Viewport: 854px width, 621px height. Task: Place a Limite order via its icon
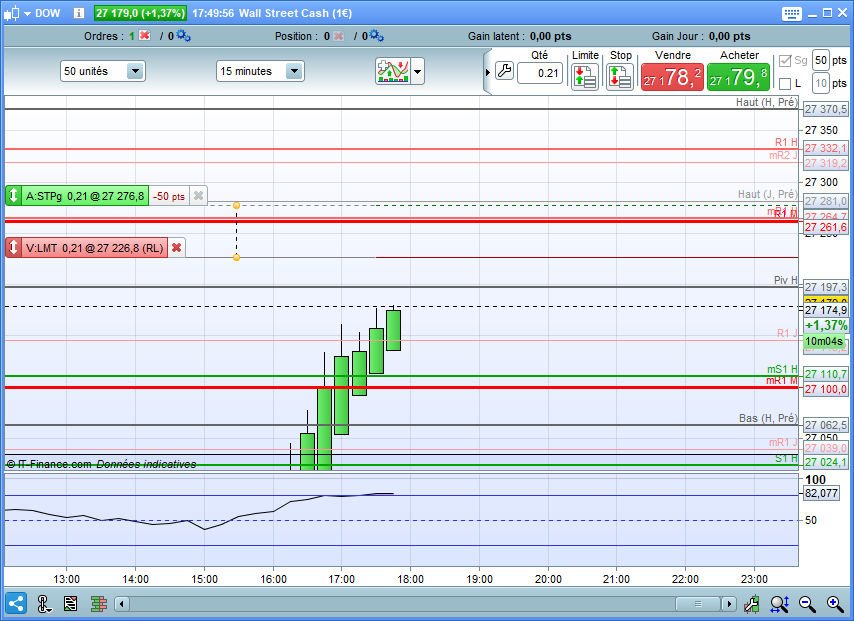click(x=584, y=76)
